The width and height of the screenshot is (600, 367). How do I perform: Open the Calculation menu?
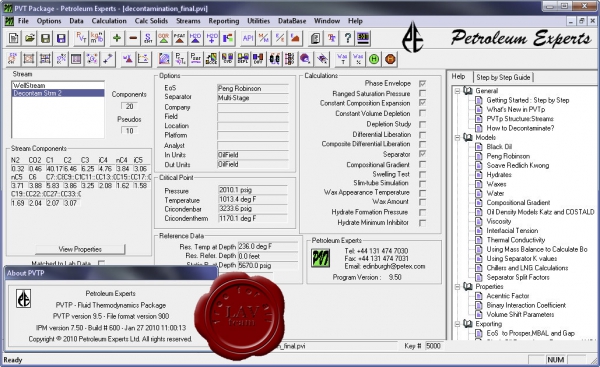pos(109,21)
